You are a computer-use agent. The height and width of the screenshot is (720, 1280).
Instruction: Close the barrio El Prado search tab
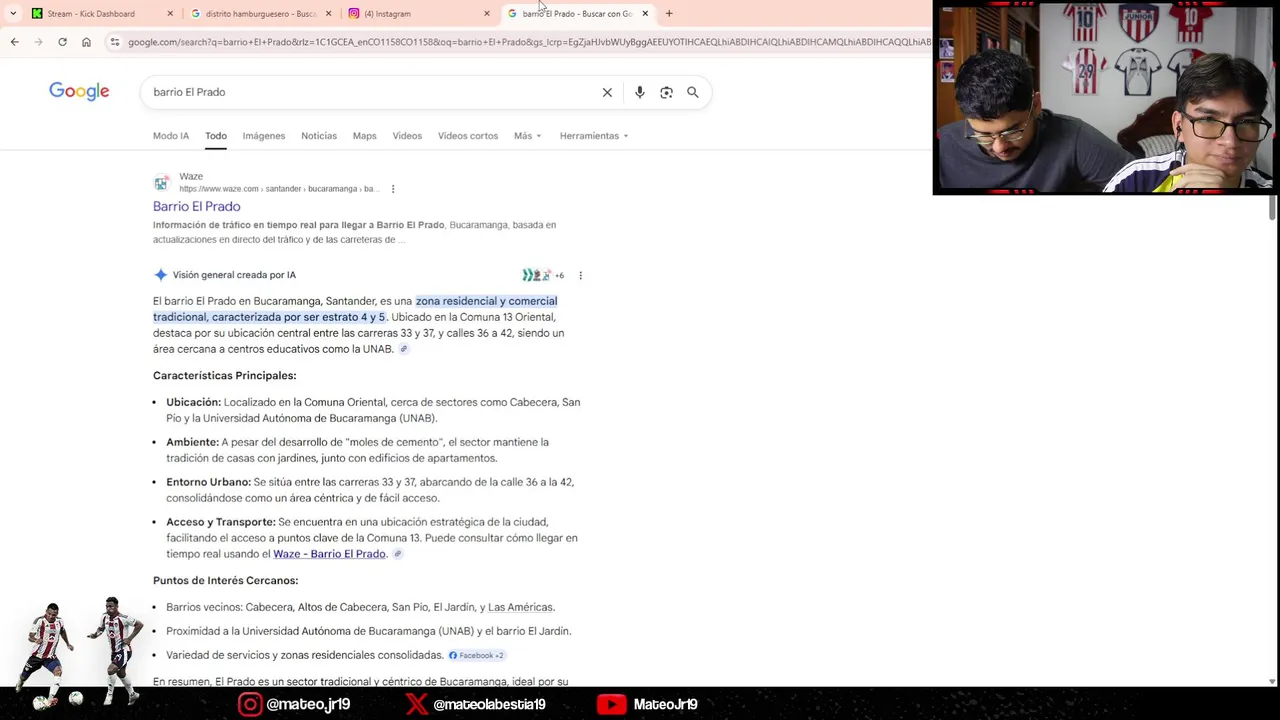[645, 14]
